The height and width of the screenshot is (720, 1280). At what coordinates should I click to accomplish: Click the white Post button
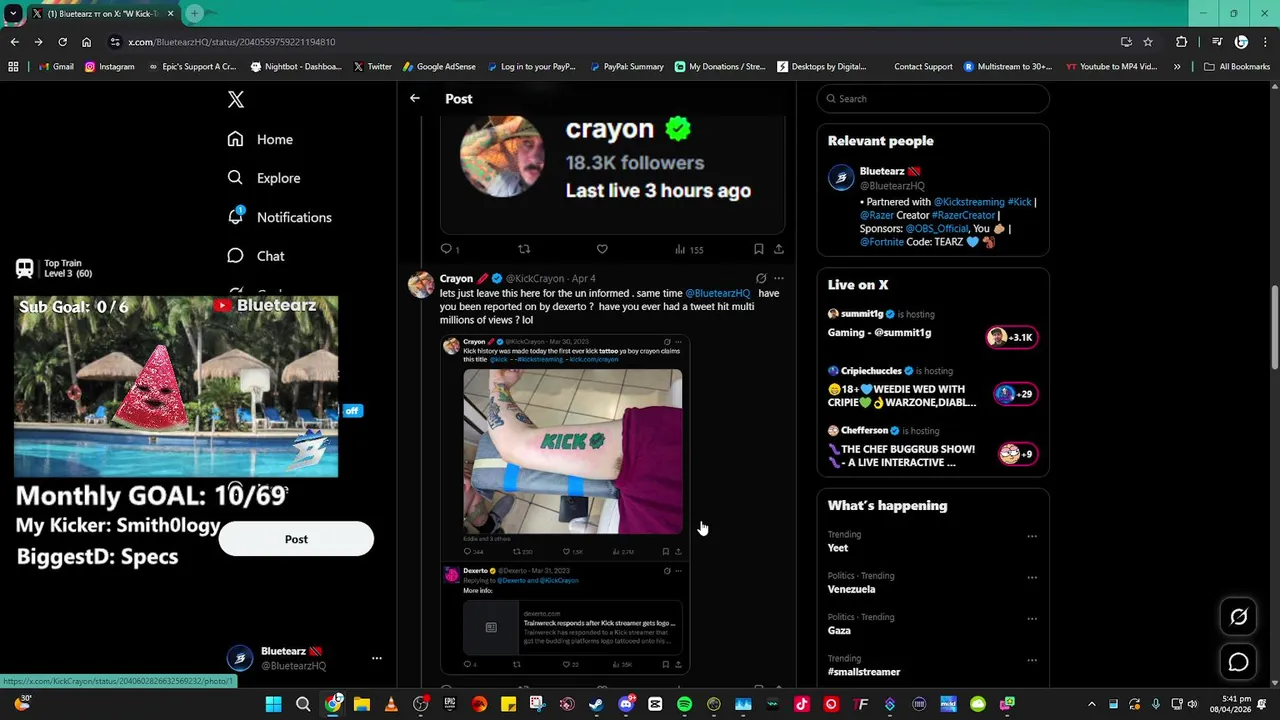(x=296, y=539)
